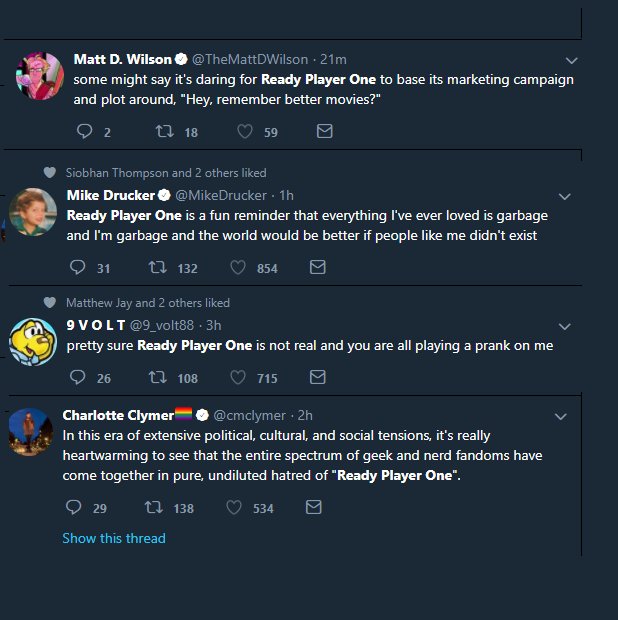This screenshot has width=618, height=620.
Task: Send Matt D. Wilson's tweet via message
Action: pyautogui.click(x=324, y=131)
